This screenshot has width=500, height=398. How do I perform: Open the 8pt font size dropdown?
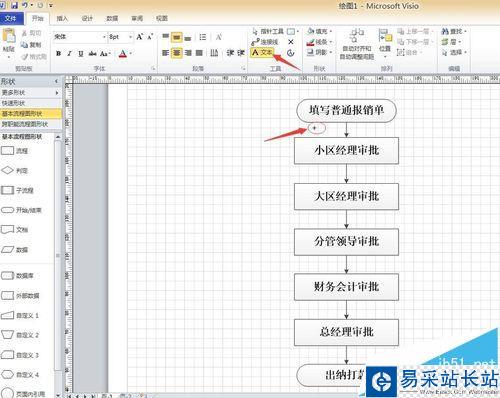point(130,37)
